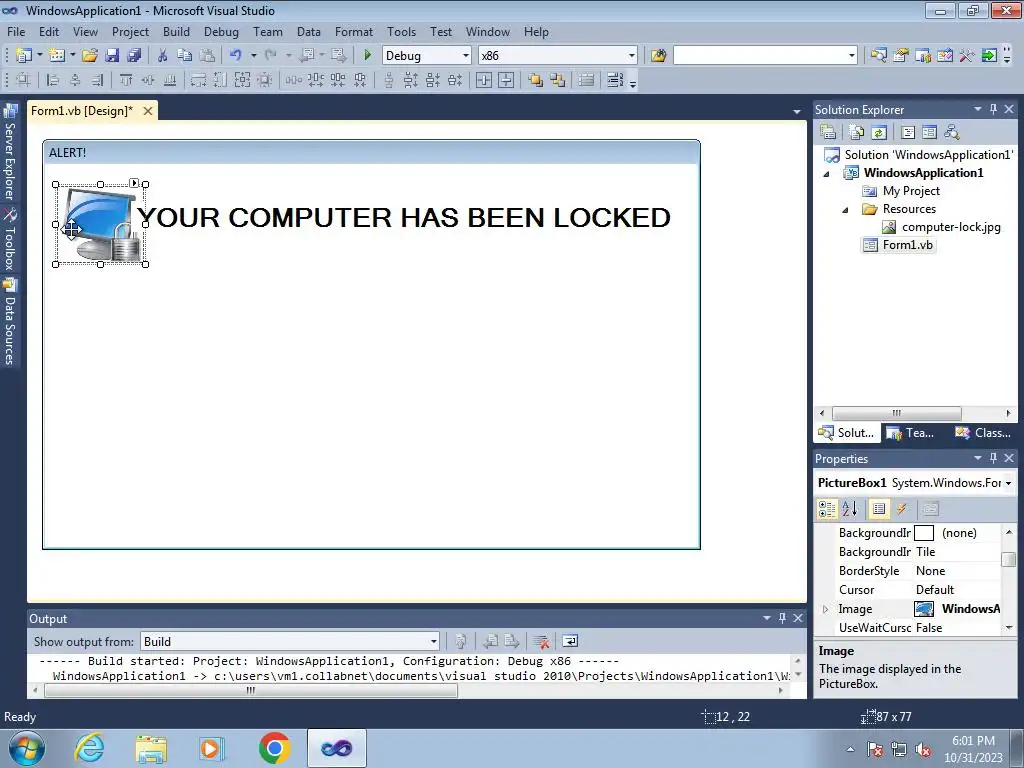Click the Send to Back icon

[558, 80]
